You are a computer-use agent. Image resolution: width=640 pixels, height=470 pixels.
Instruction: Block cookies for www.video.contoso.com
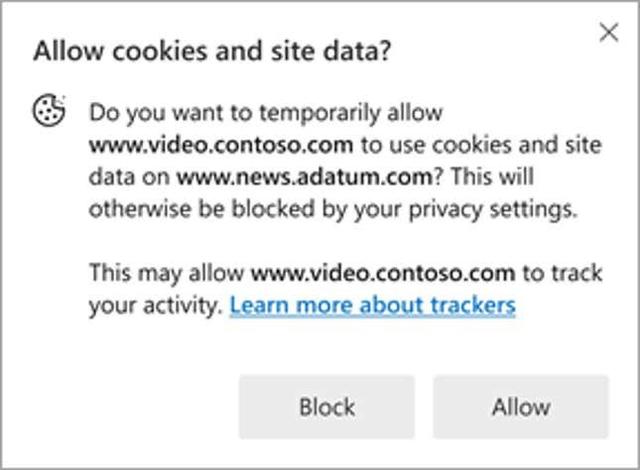point(327,407)
